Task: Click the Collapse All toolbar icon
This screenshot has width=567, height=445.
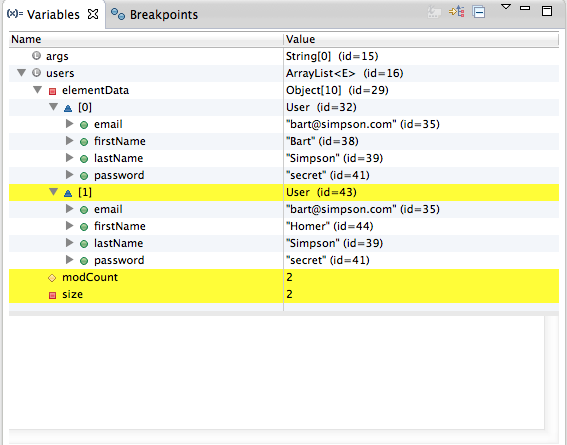Action: 479,12
